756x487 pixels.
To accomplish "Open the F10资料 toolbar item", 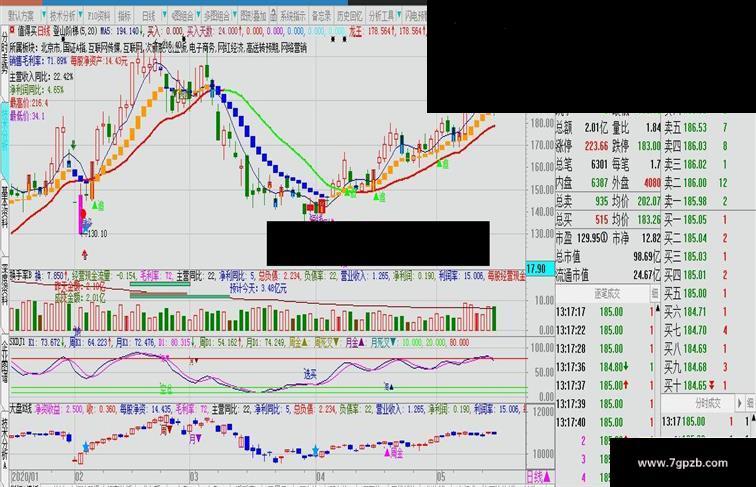I will [99, 15].
